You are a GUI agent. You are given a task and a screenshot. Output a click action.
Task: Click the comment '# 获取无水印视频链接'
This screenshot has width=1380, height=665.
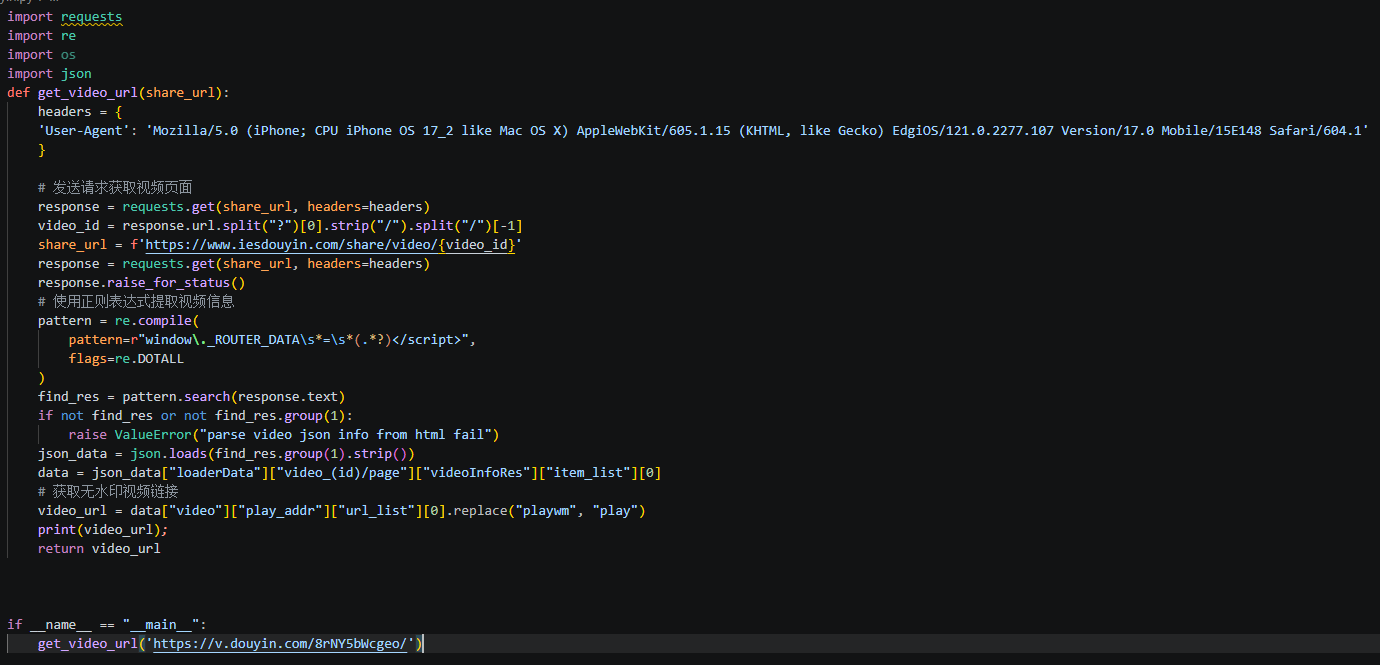click(108, 492)
